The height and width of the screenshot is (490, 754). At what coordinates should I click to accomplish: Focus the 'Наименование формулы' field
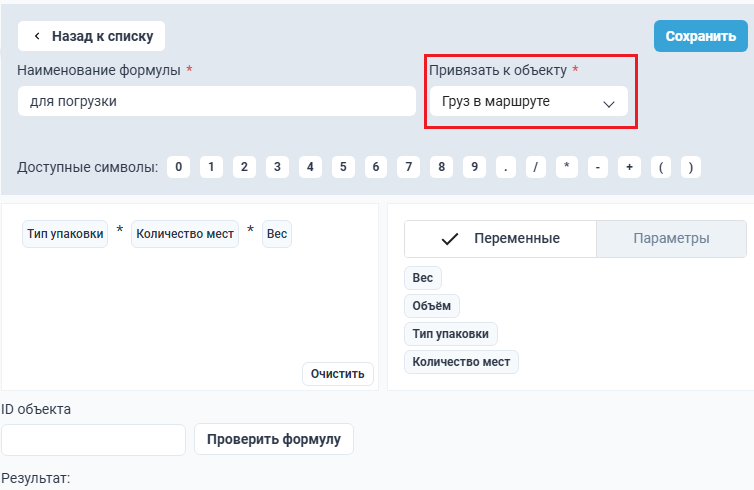[217, 101]
